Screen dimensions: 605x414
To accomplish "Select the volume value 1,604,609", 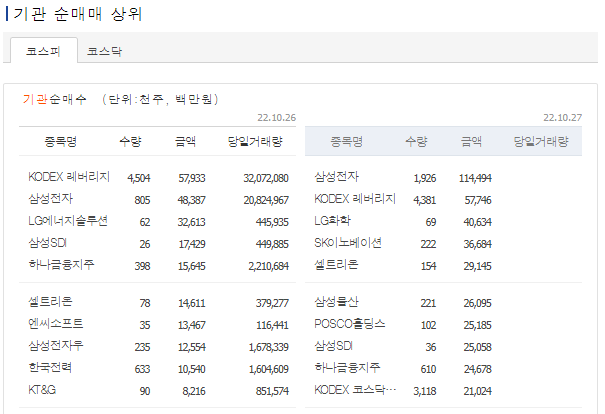I will [269, 369].
